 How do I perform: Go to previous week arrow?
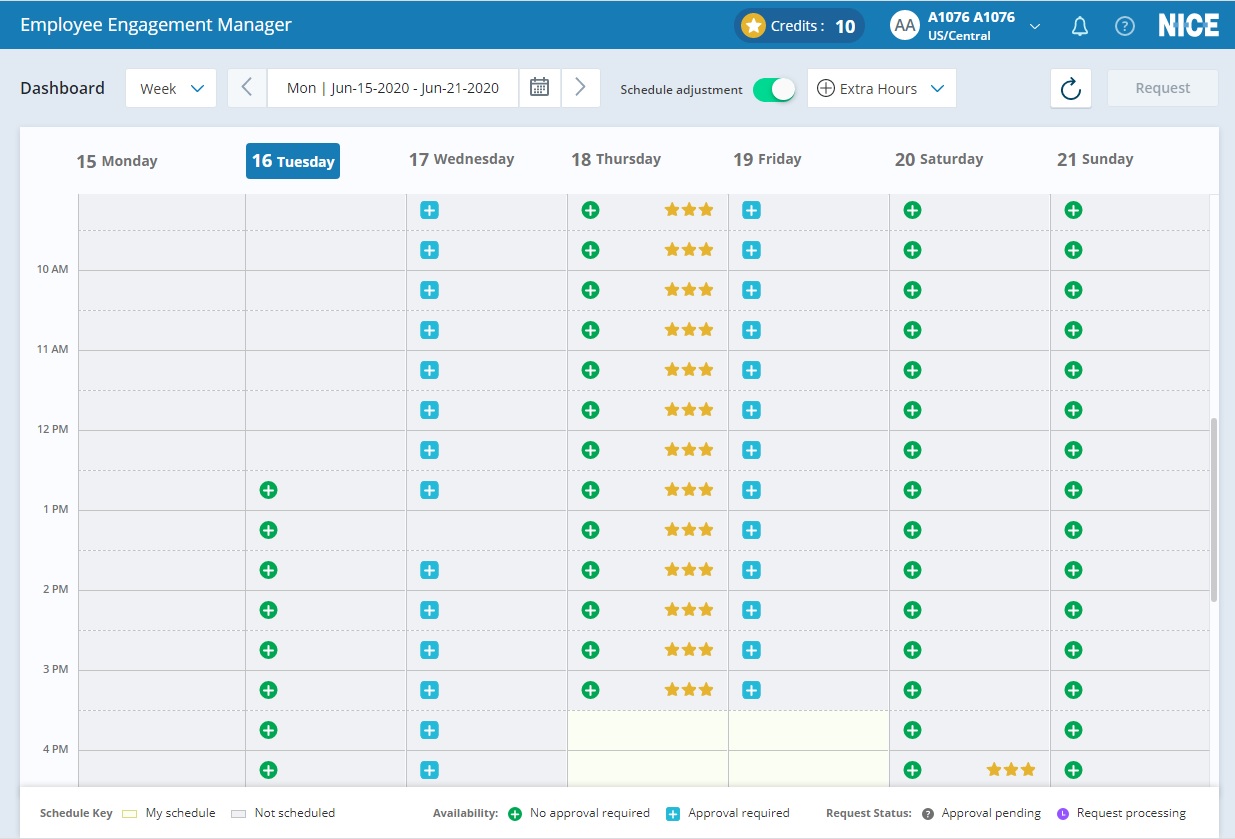[247, 88]
